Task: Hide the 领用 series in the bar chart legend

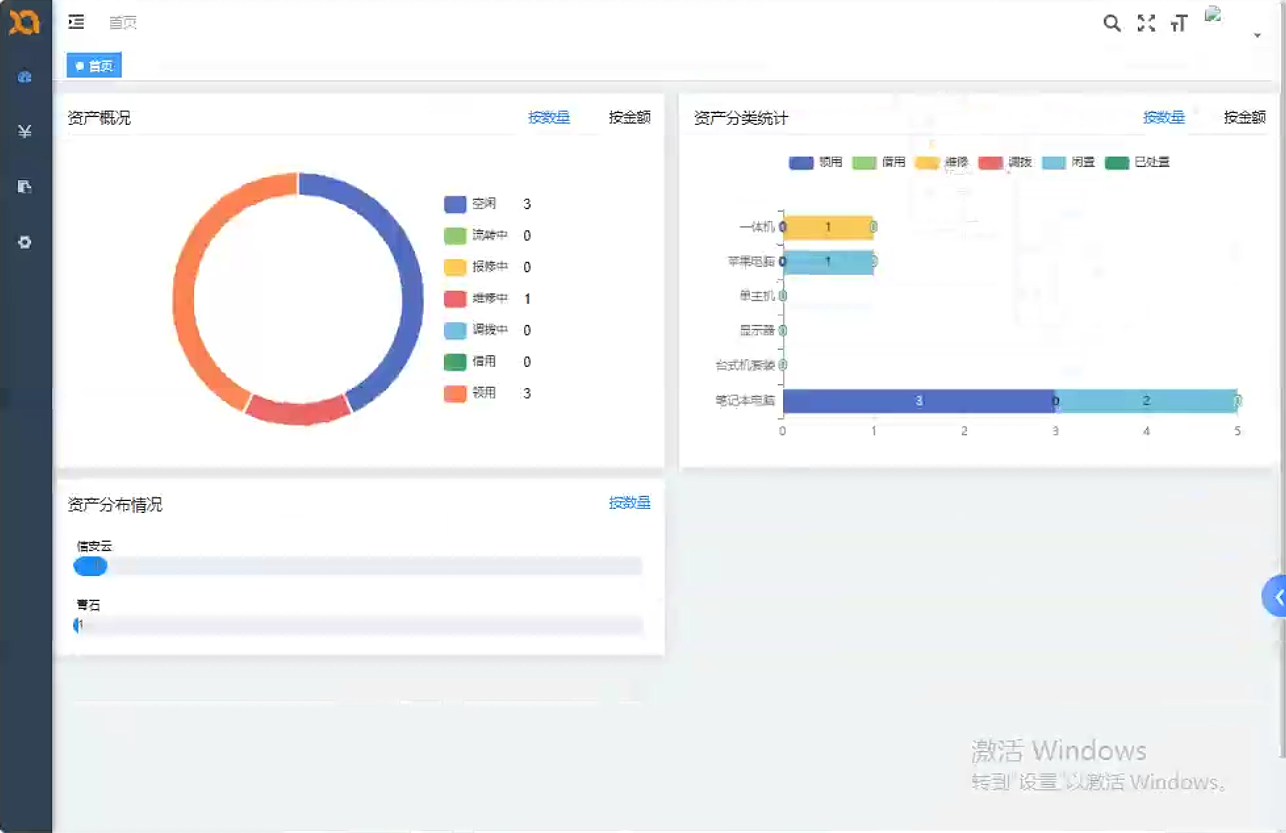Action: click(816, 162)
